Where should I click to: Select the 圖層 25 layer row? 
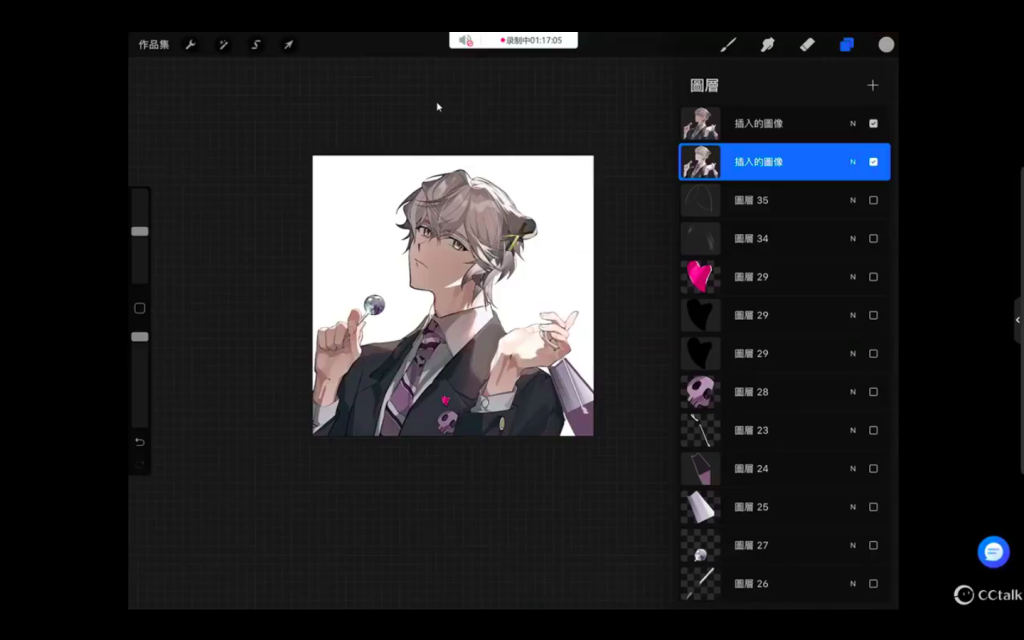point(780,507)
